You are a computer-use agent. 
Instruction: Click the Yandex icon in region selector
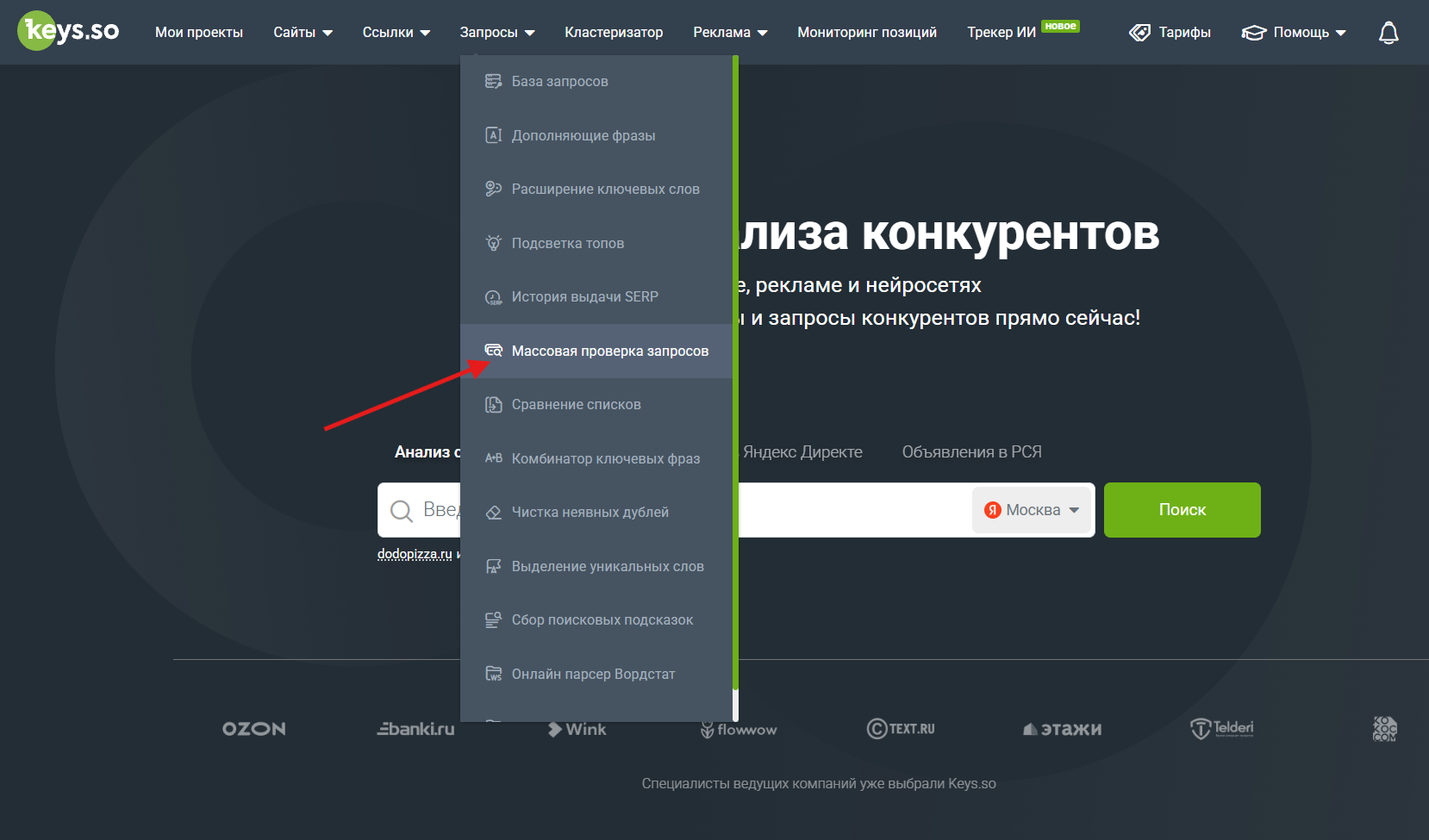point(993,510)
